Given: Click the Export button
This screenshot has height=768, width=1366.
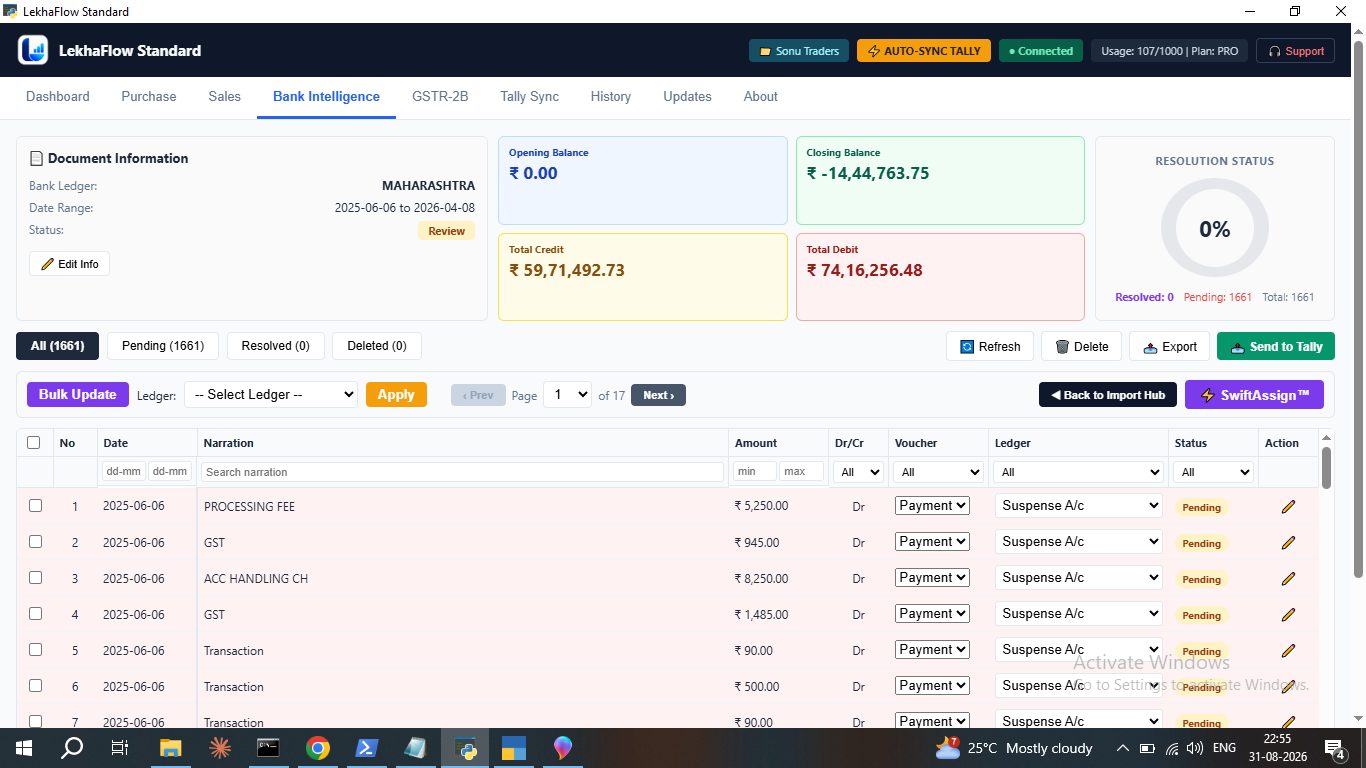Looking at the screenshot, I should [x=1169, y=347].
